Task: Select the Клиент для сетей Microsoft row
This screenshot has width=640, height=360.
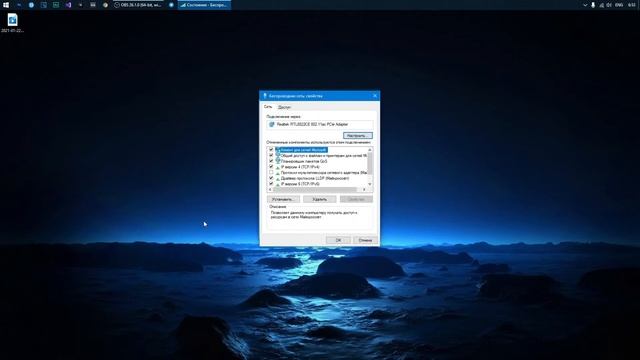Action: pos(303,150)
